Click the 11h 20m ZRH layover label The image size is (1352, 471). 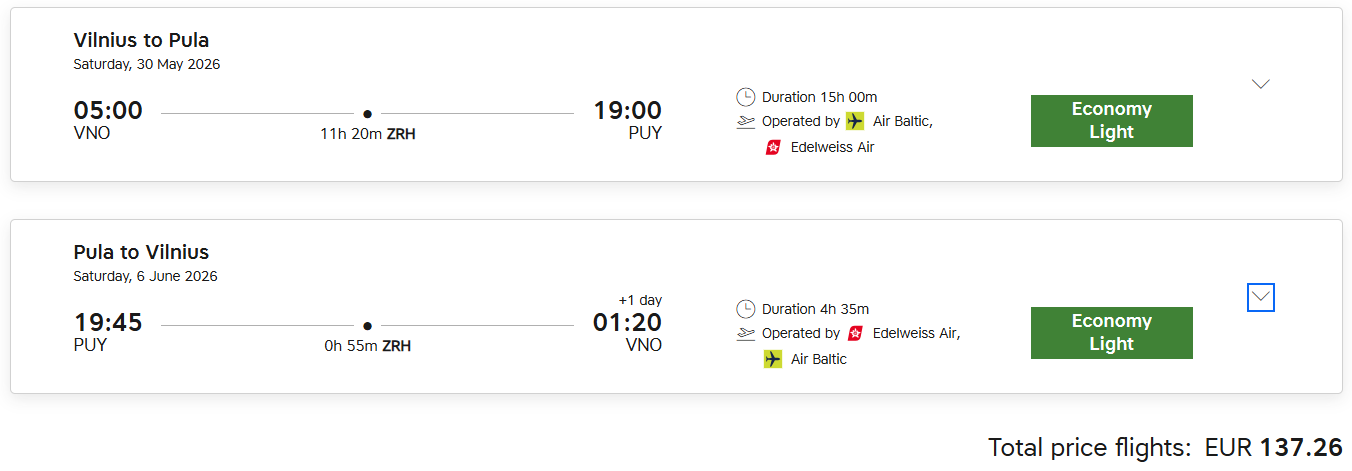(367, 134)
